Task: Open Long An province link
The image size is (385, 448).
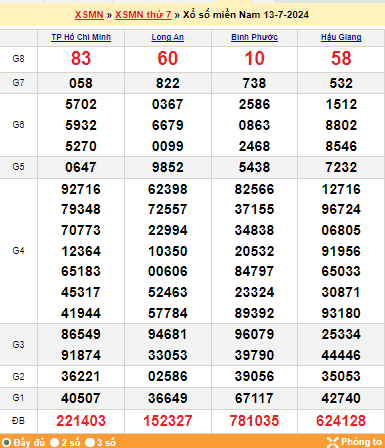Action: click(x=168, y=37)
